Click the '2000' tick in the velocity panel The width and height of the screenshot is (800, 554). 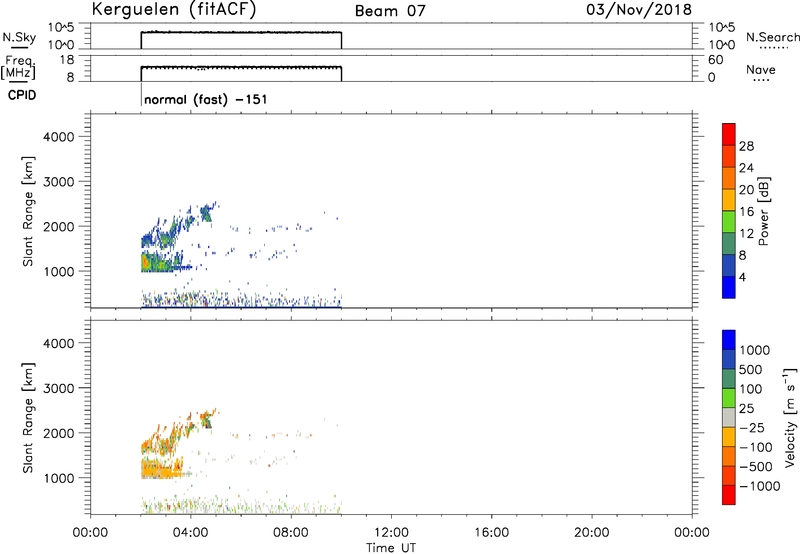[x=58, y=433]
